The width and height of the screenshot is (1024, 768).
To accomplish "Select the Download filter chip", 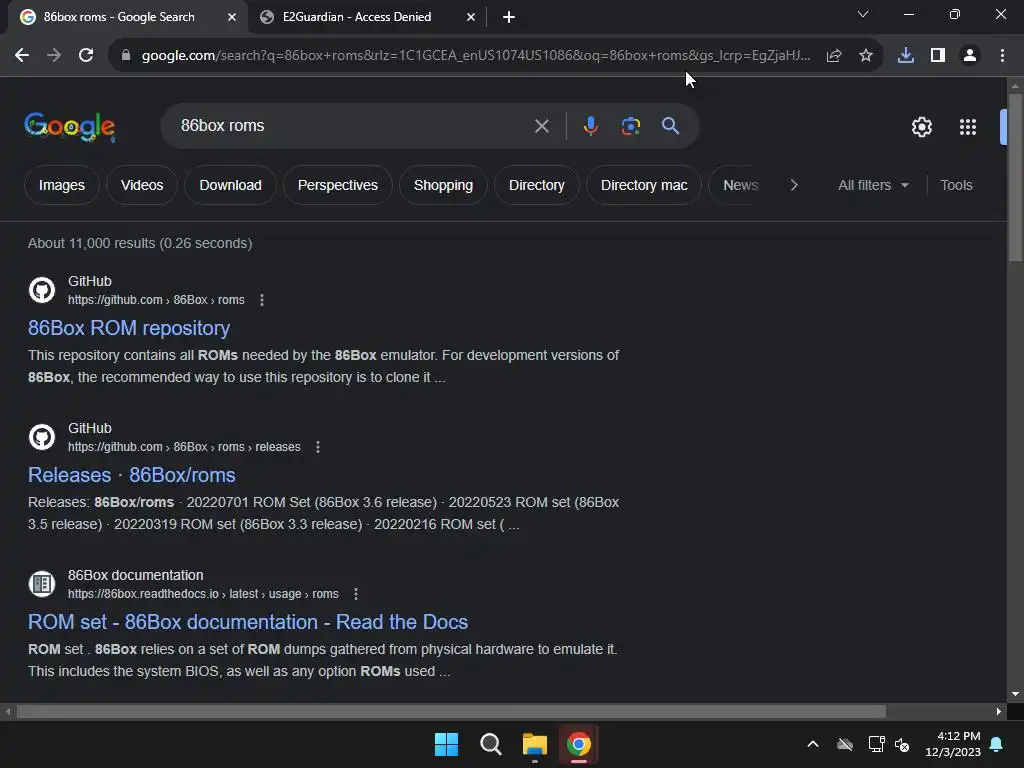I will (x=230, y=185).
